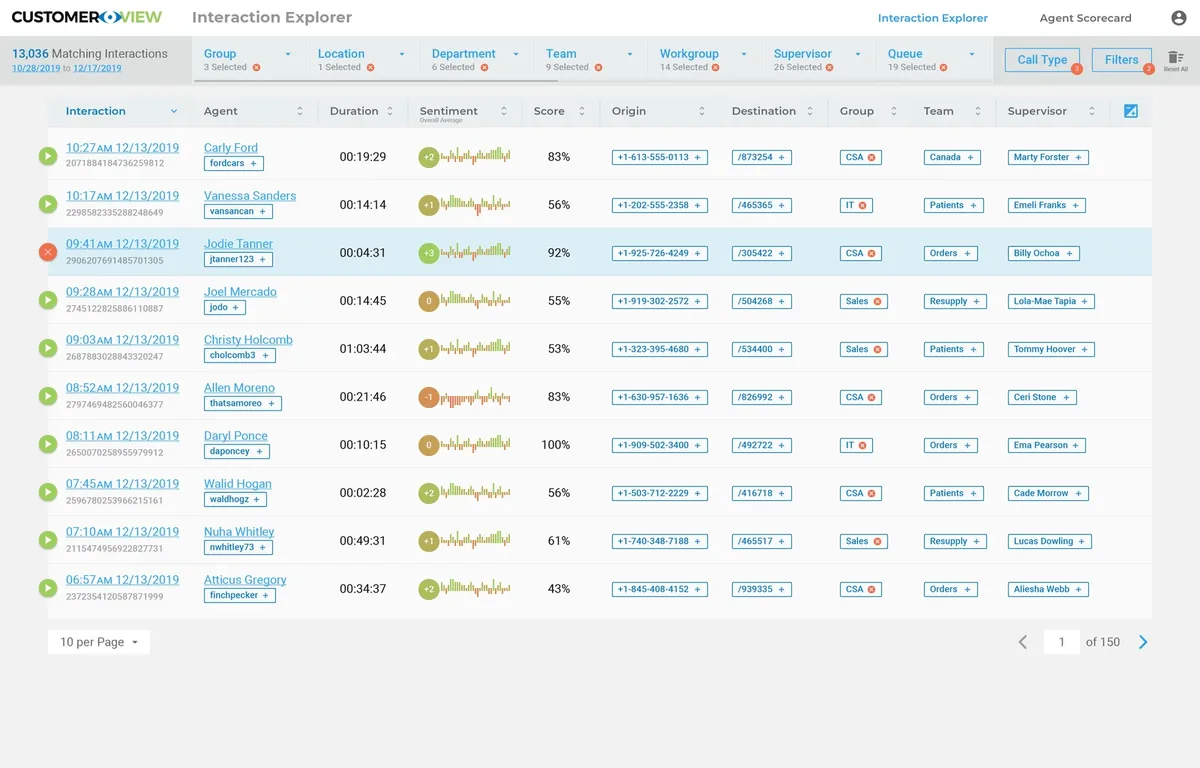The width and height of the screenshot is (1200, 768).
Task: Play the Walid Hogan interaction recording
Action: (x=47, y=492)
